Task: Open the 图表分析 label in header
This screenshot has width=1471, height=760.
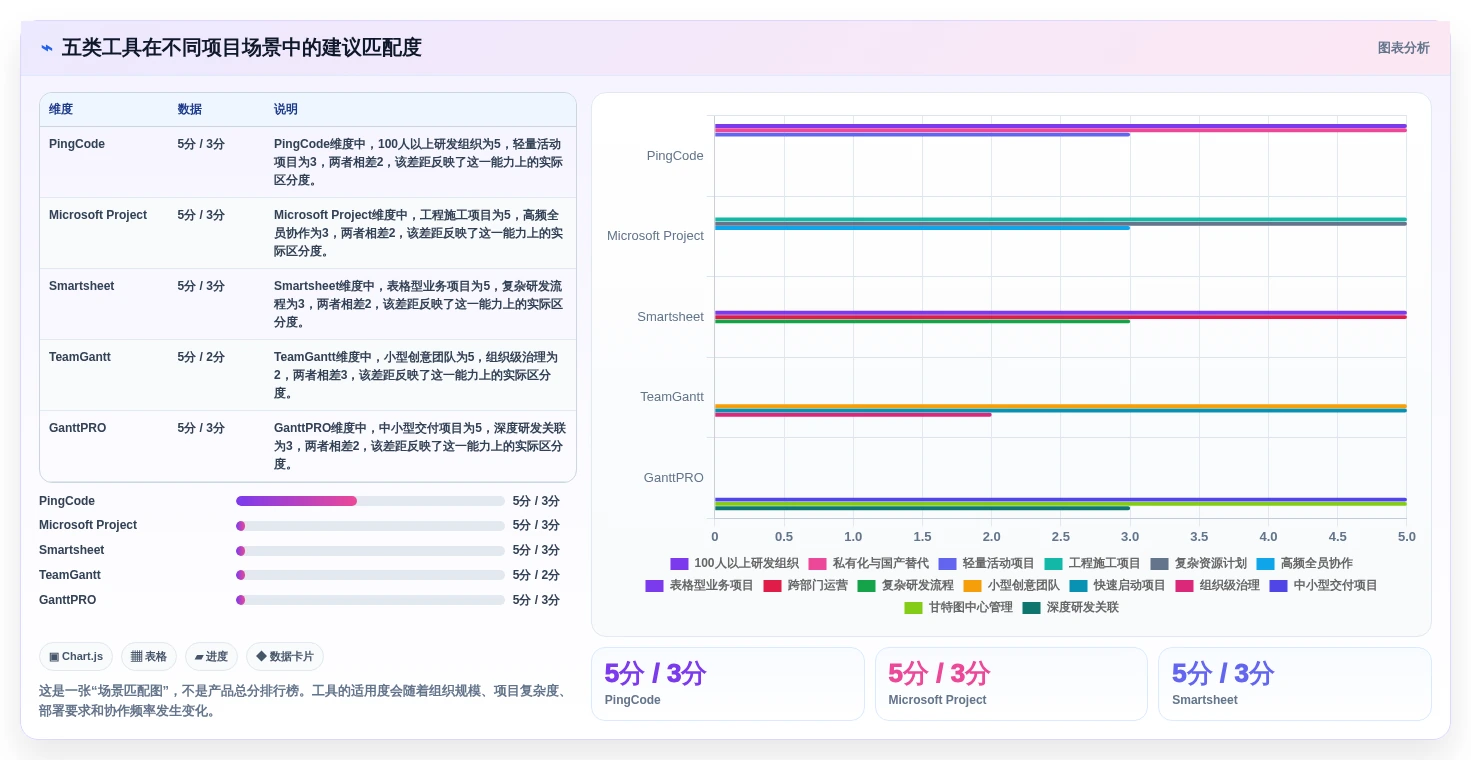Action: tap(1403, 48)
